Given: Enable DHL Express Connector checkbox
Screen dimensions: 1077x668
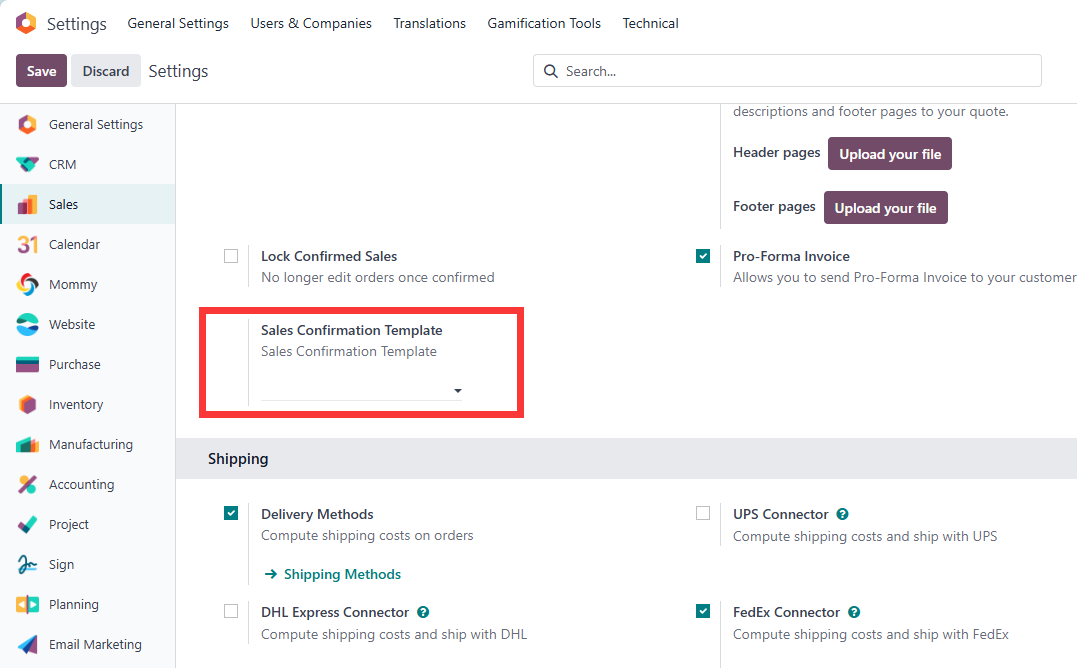Looking at the screenshot, I should [x=231, y=611].
